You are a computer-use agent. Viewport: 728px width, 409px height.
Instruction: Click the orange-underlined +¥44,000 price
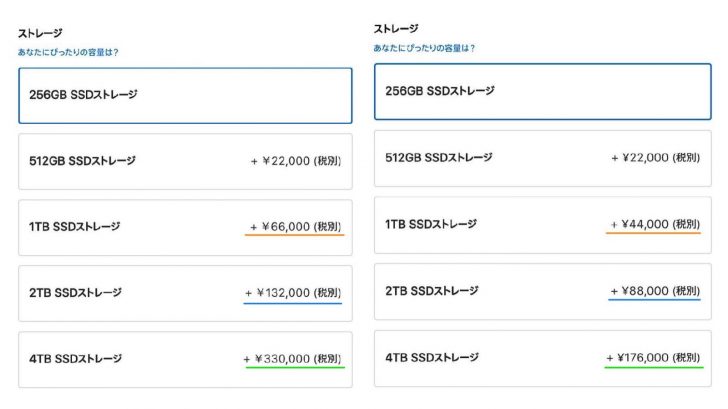pyautogui.click(x=653, y=224)
